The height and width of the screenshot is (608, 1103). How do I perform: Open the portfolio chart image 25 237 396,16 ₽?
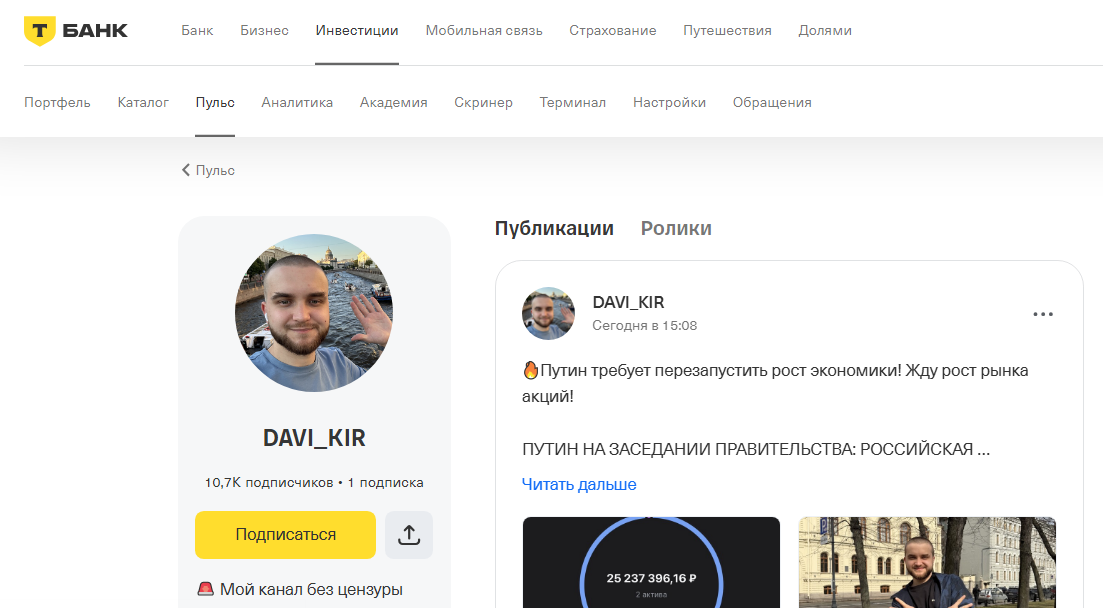(651, 562)
